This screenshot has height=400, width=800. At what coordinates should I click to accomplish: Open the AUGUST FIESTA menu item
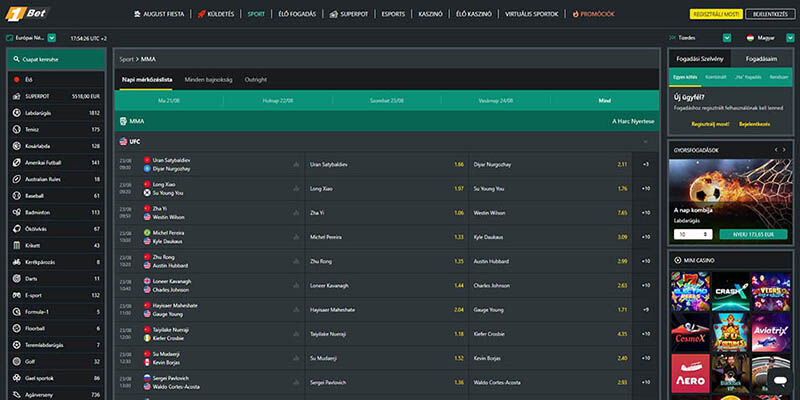[158, 14]
